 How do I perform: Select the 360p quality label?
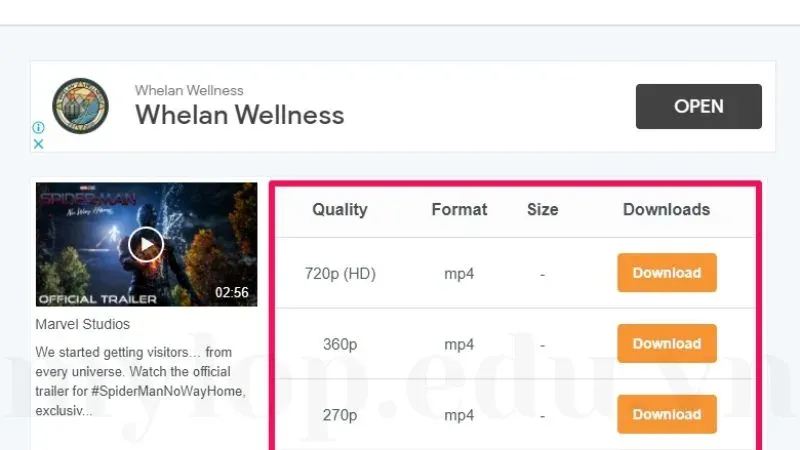coord(339,344)
